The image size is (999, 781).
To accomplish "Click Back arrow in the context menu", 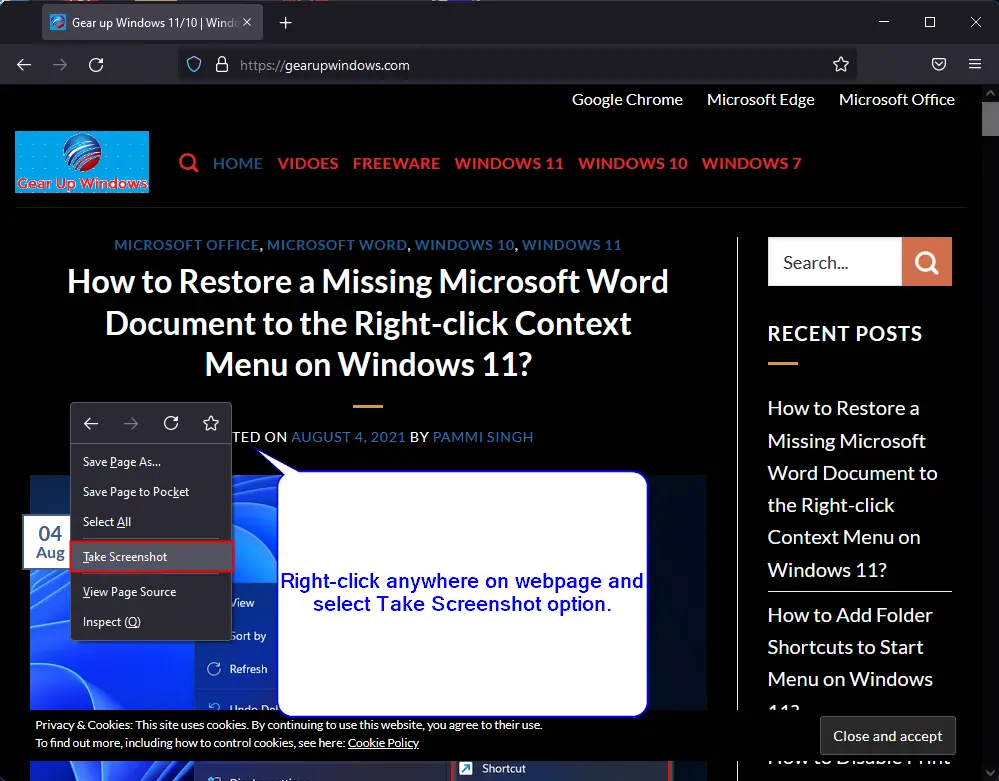I will point(91,424).
